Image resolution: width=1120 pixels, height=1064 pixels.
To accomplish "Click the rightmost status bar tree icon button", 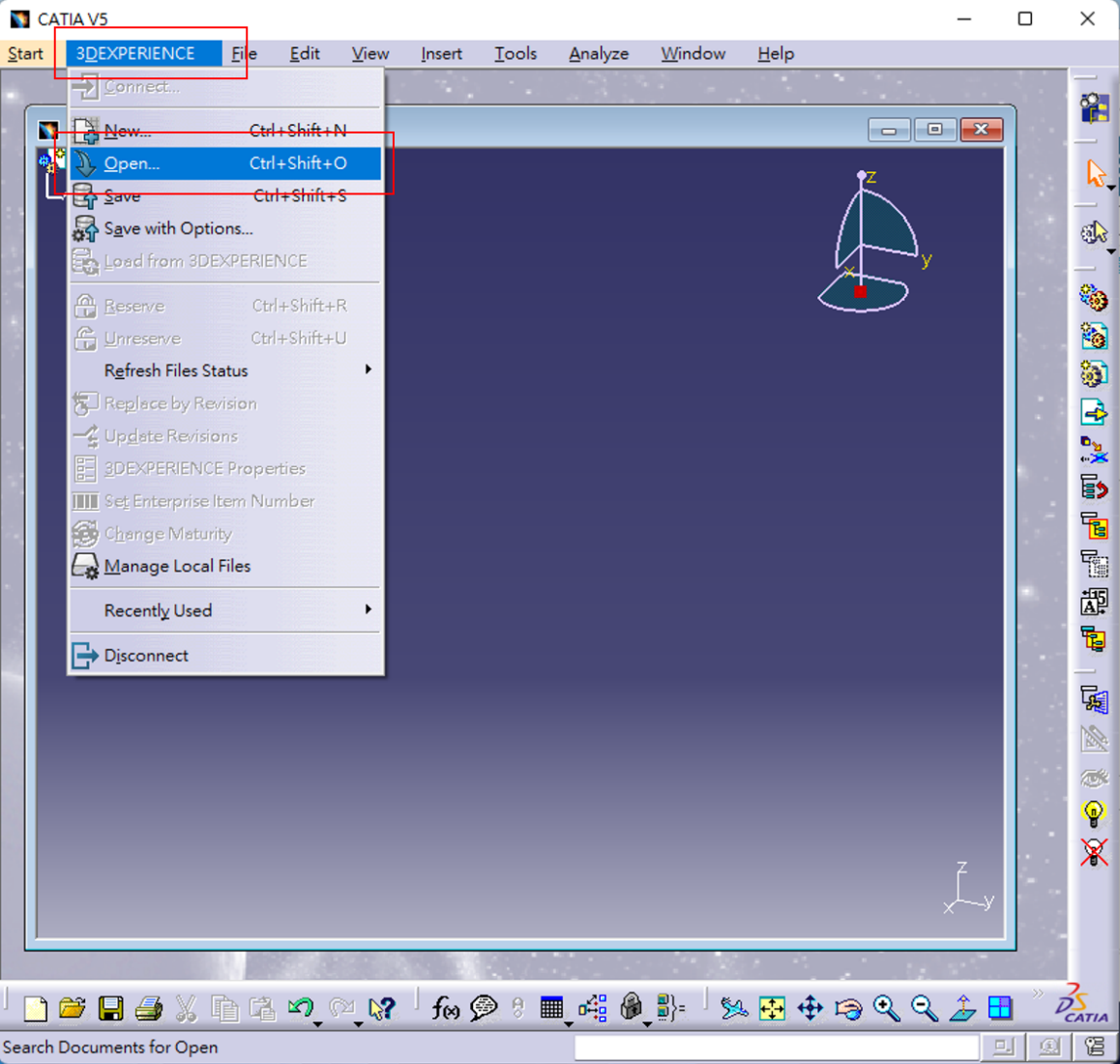I will [x=1094, y=1047].
